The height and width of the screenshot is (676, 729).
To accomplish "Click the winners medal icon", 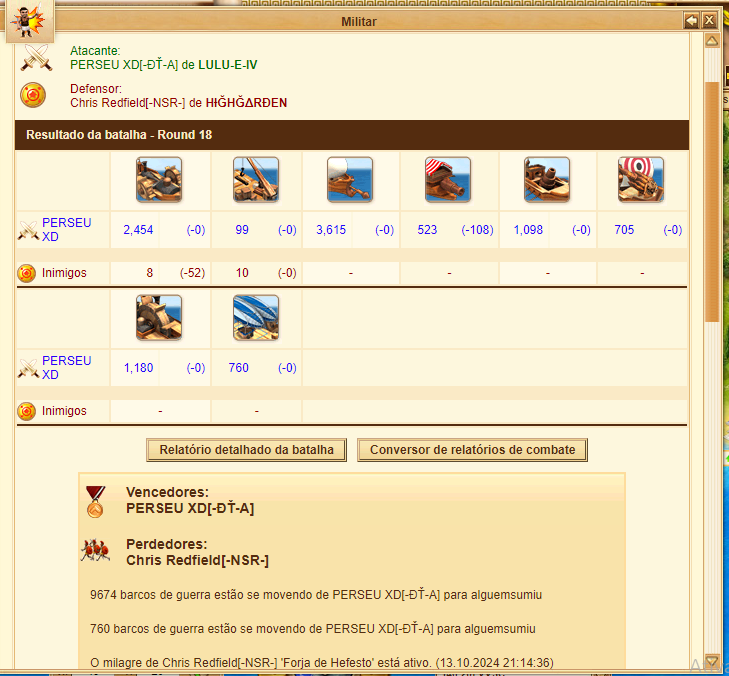I will click(95, 502).
